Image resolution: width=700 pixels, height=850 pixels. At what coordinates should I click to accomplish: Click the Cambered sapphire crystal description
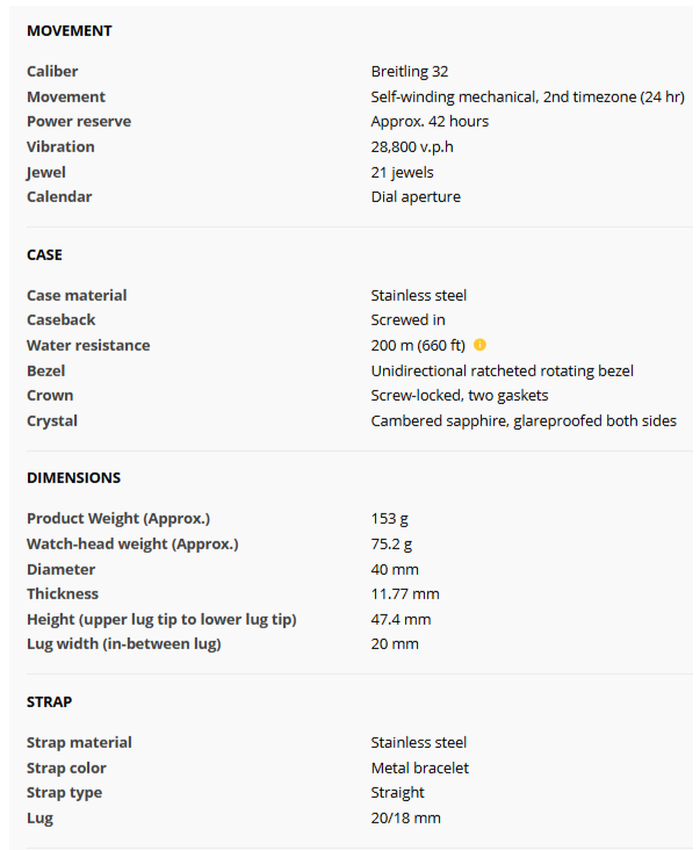tap(523, 421)
